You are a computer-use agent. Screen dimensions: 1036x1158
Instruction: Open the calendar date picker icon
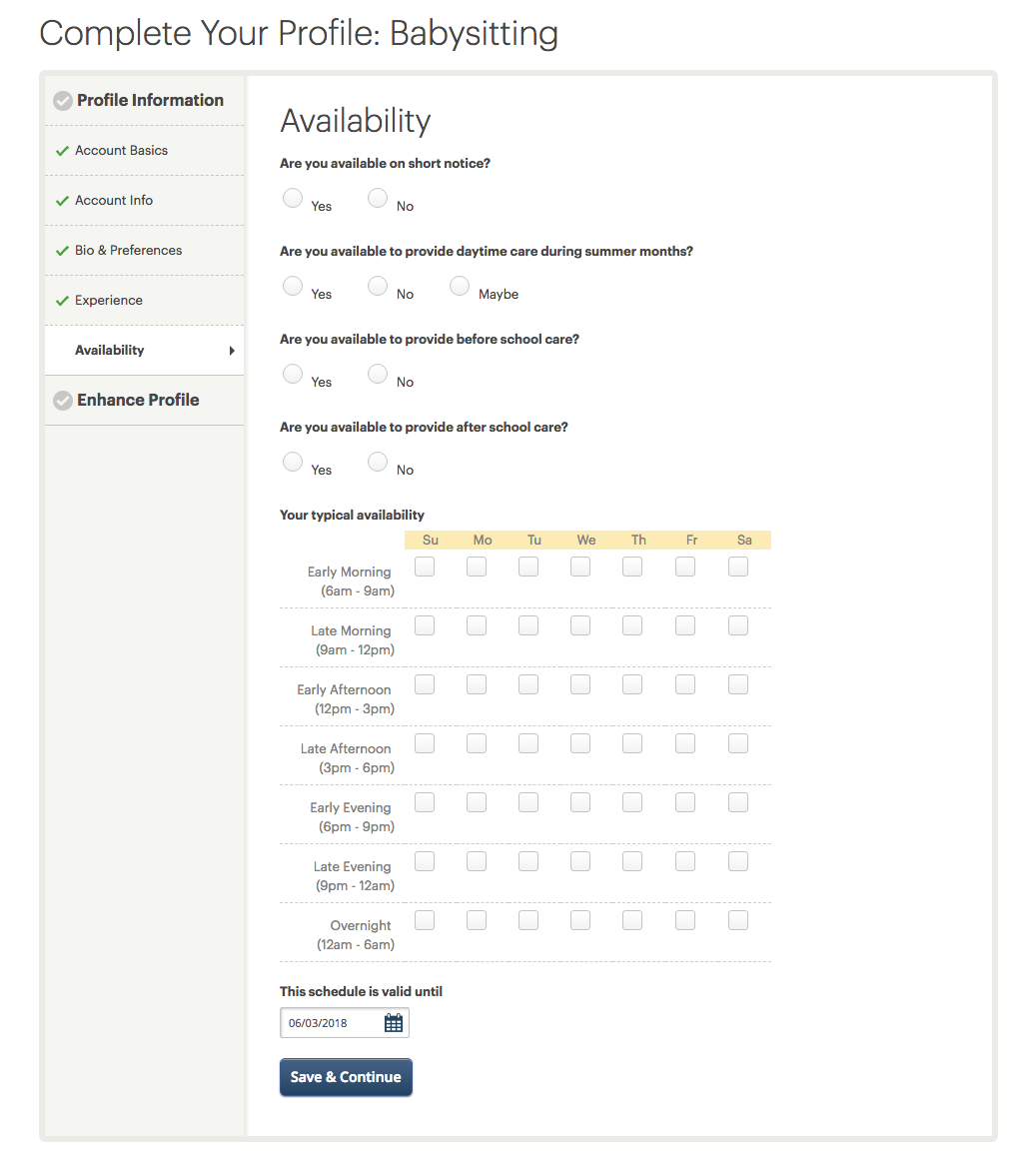(394, 1023)
